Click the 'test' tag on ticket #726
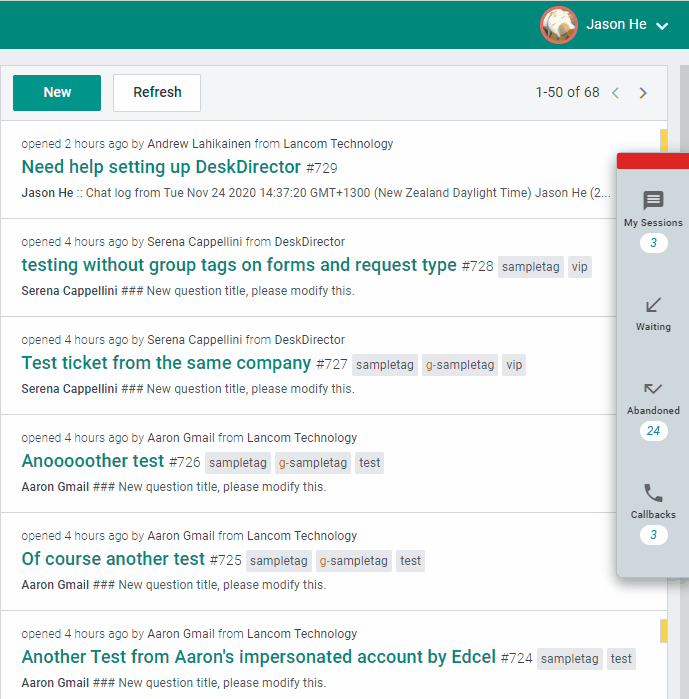 (x=369, y=463)
